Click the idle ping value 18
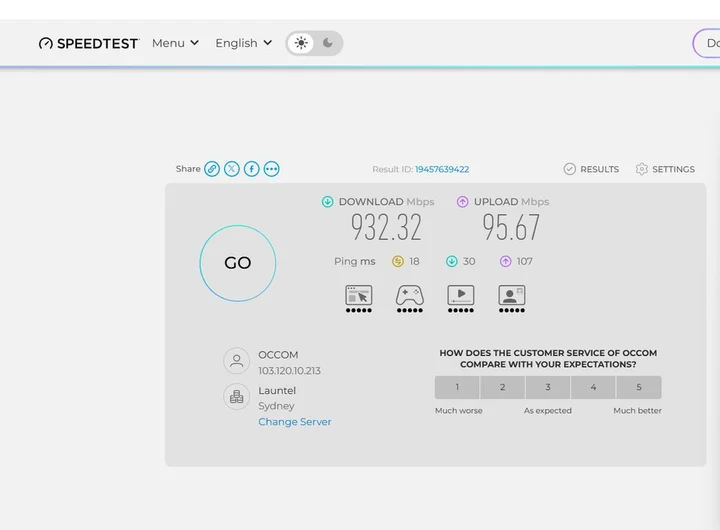 tap(414, 261)
